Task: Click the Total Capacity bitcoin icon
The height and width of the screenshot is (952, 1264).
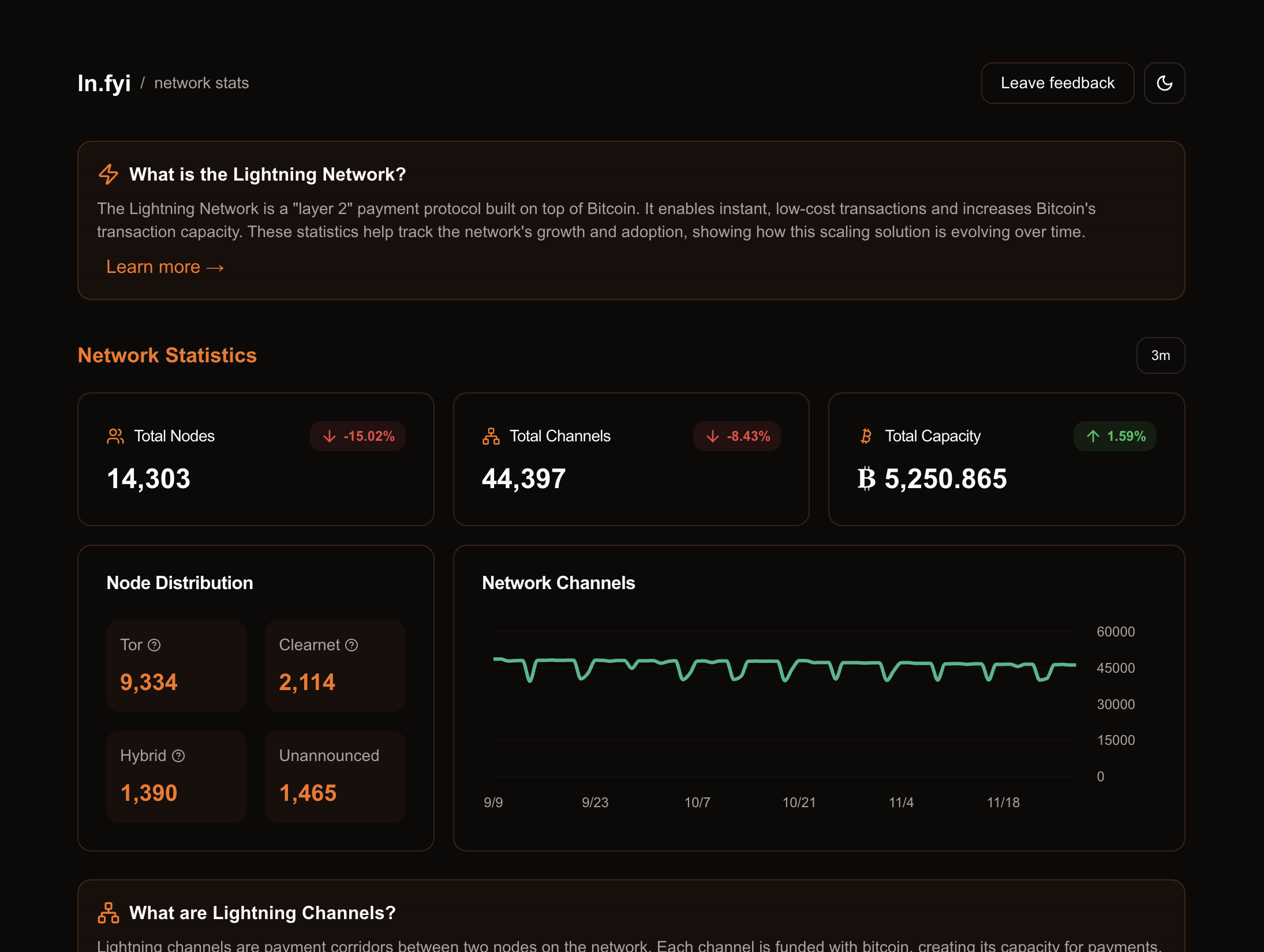Action: point(866,436)
